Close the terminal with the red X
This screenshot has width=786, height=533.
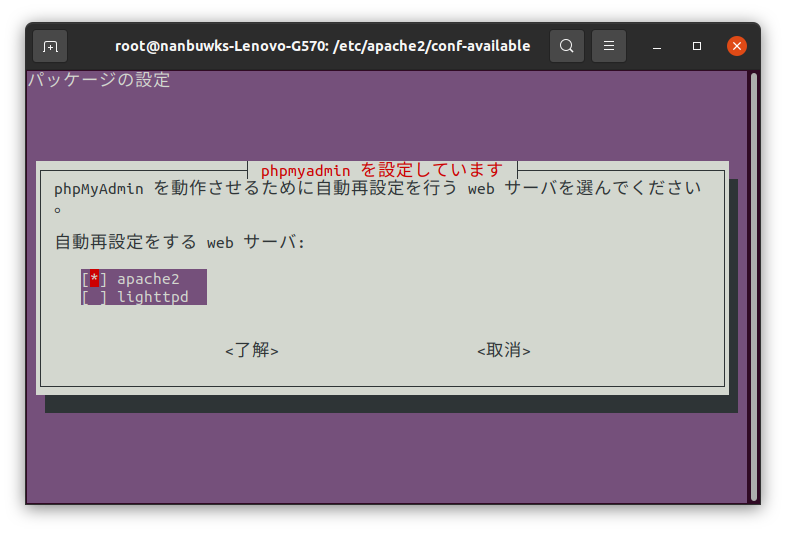[737, 46]
